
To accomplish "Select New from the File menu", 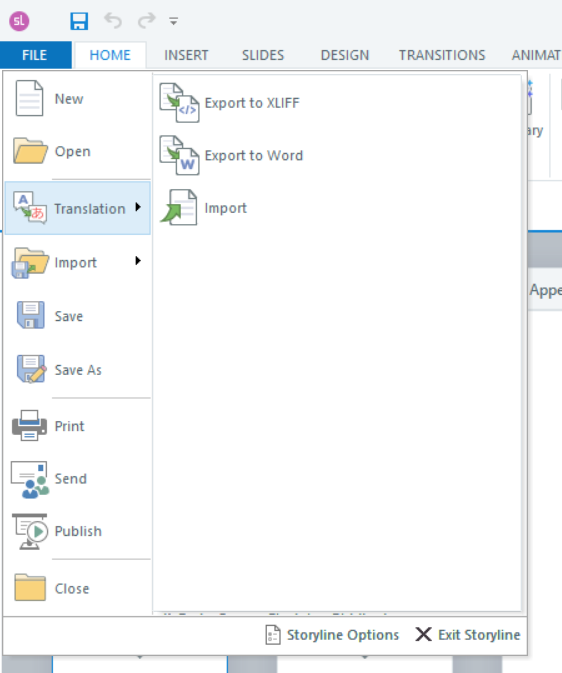I will point(69,99).
